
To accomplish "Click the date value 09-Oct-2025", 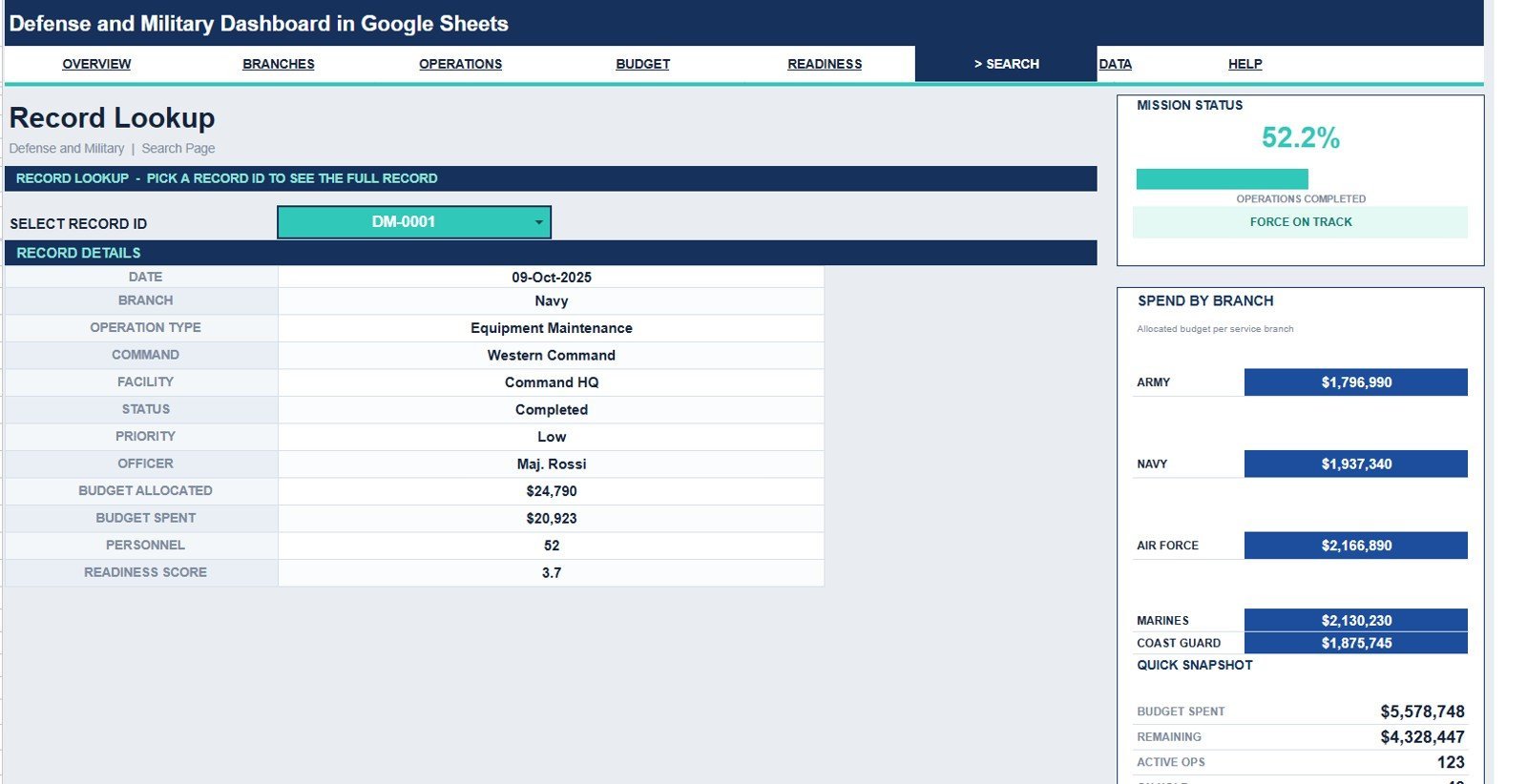I will pyautogui.click(x=552, y=278).
